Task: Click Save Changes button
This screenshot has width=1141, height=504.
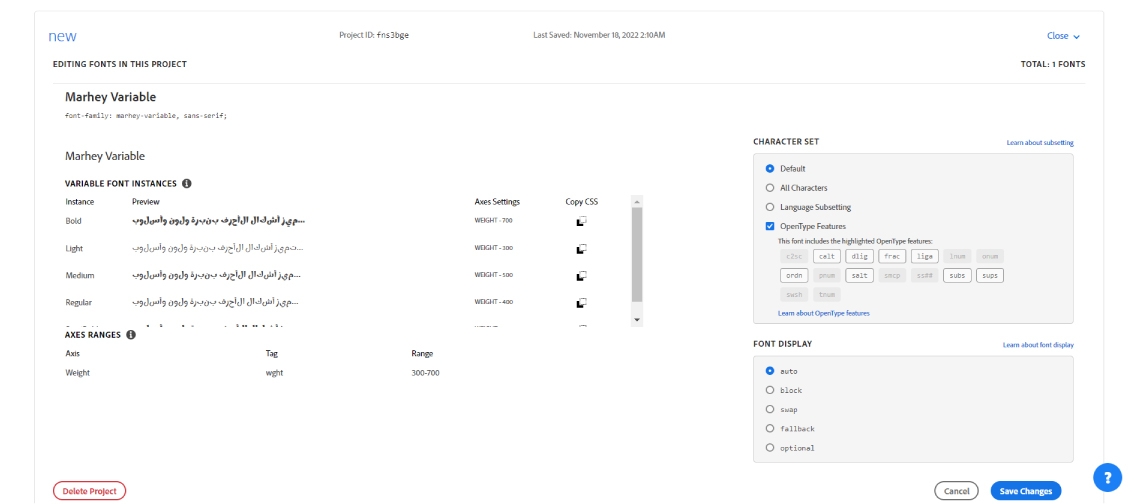Action: pos(1026,491)
